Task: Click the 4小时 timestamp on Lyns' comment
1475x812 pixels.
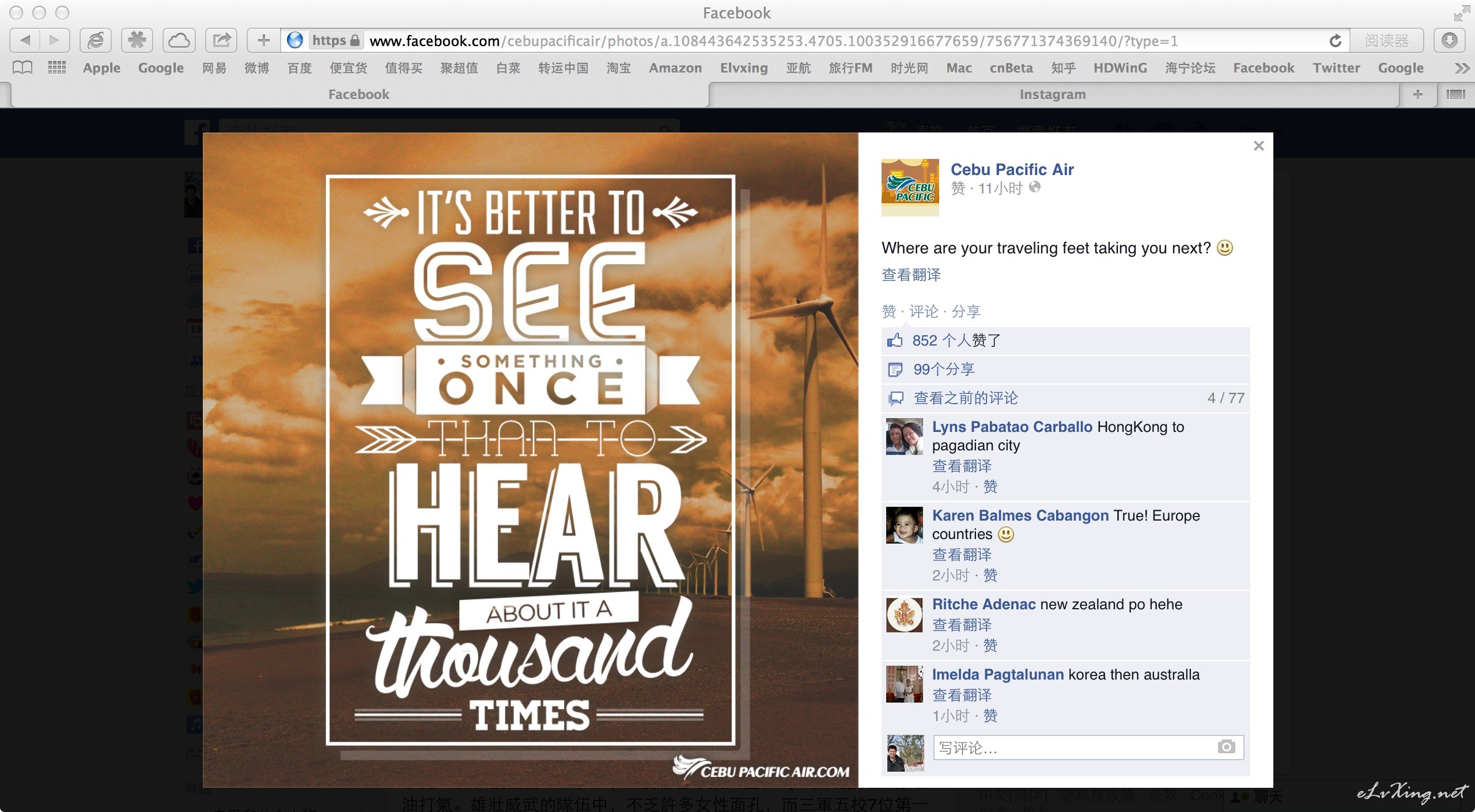Action: (950, 487)
